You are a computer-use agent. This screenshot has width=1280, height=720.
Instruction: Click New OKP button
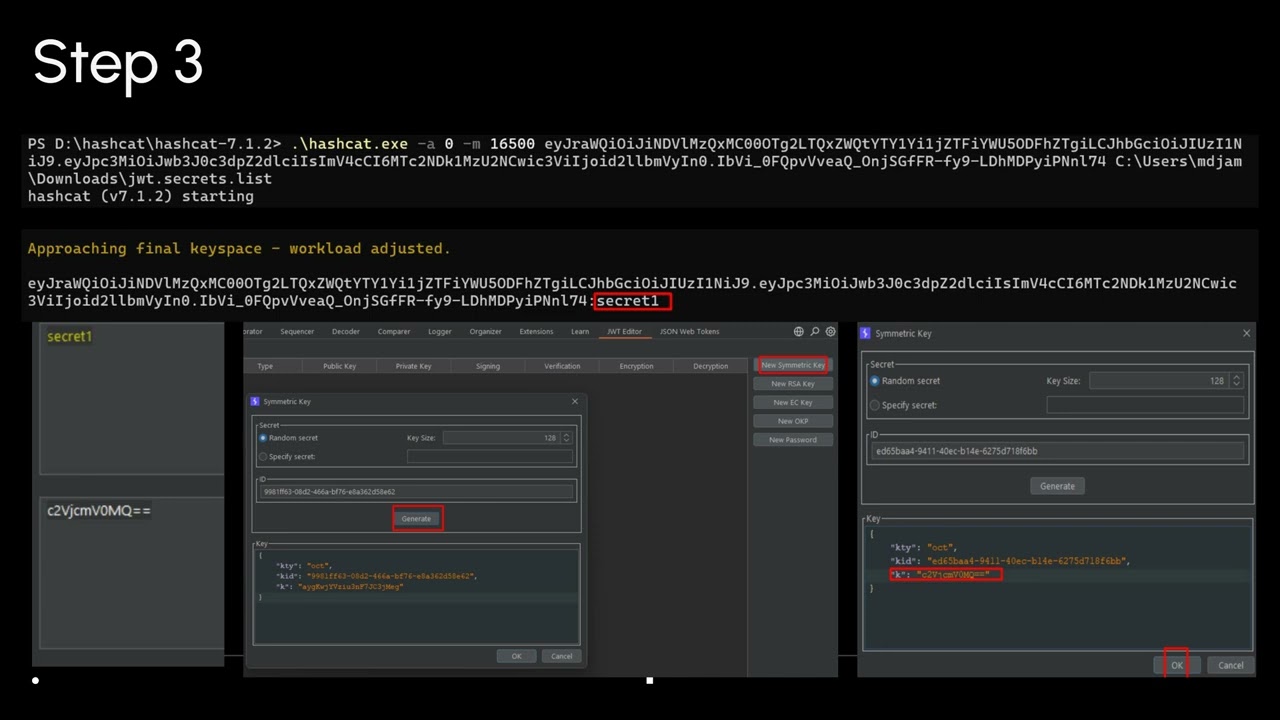pos(793,421)
